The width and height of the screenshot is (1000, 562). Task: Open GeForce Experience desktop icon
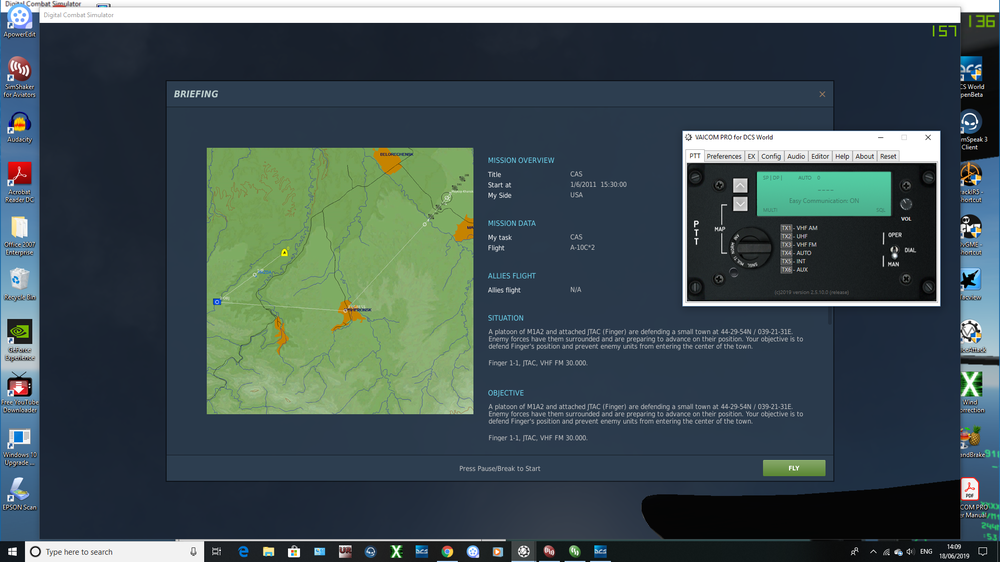click(x=19, y=341)
